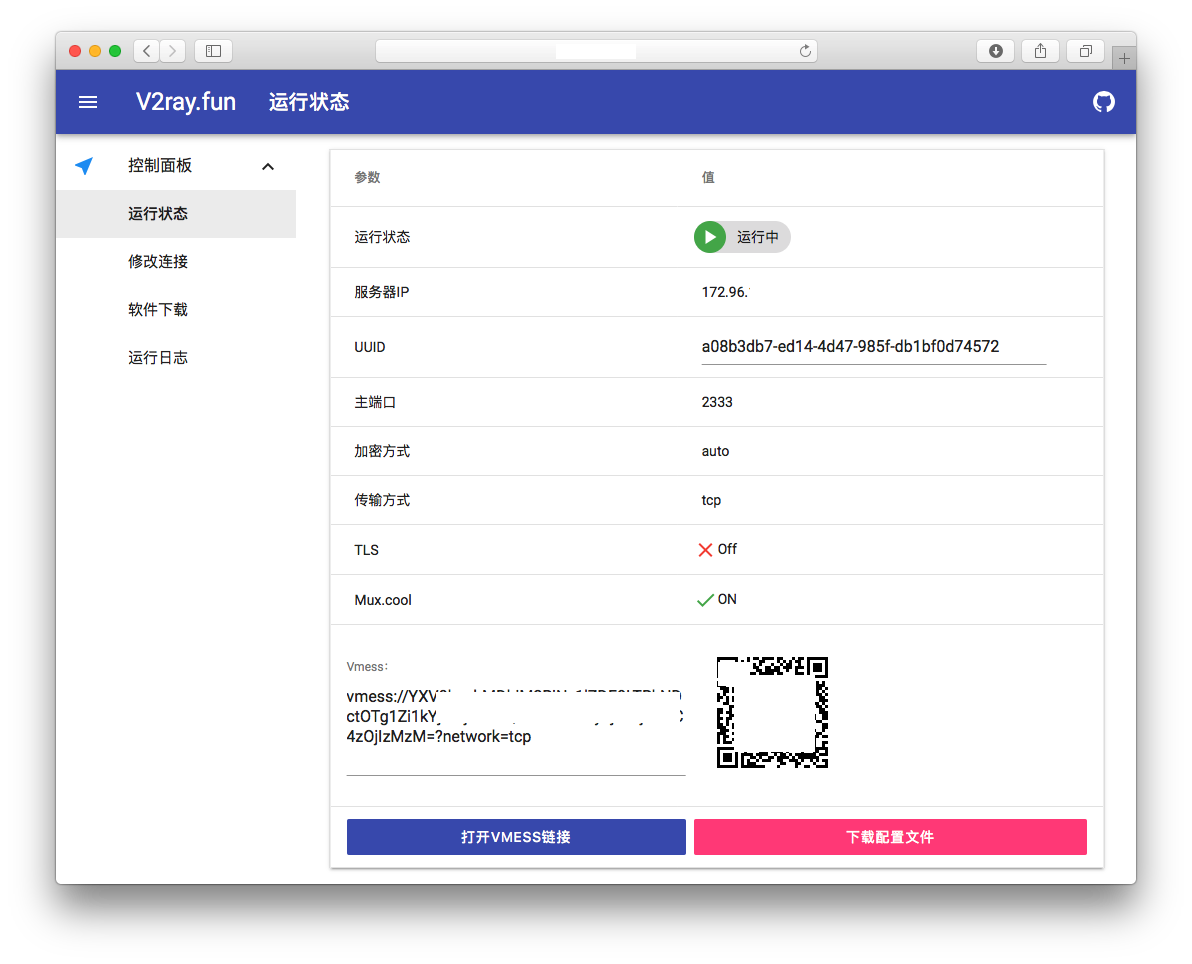The width and height of the screenshot is (1192, 964).
Task: Click the 主端口 row label
Action: pos(375,402)
